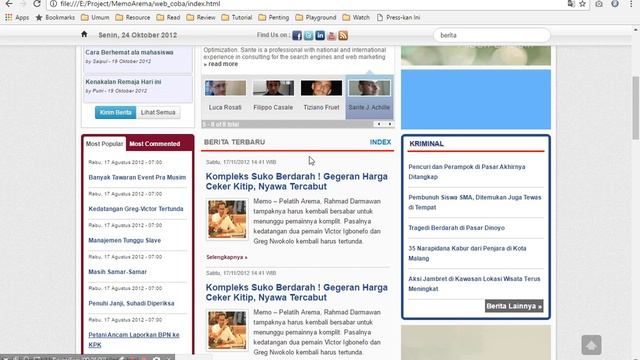
Task: Click the browser back arrow
Action: pos(9,4)
